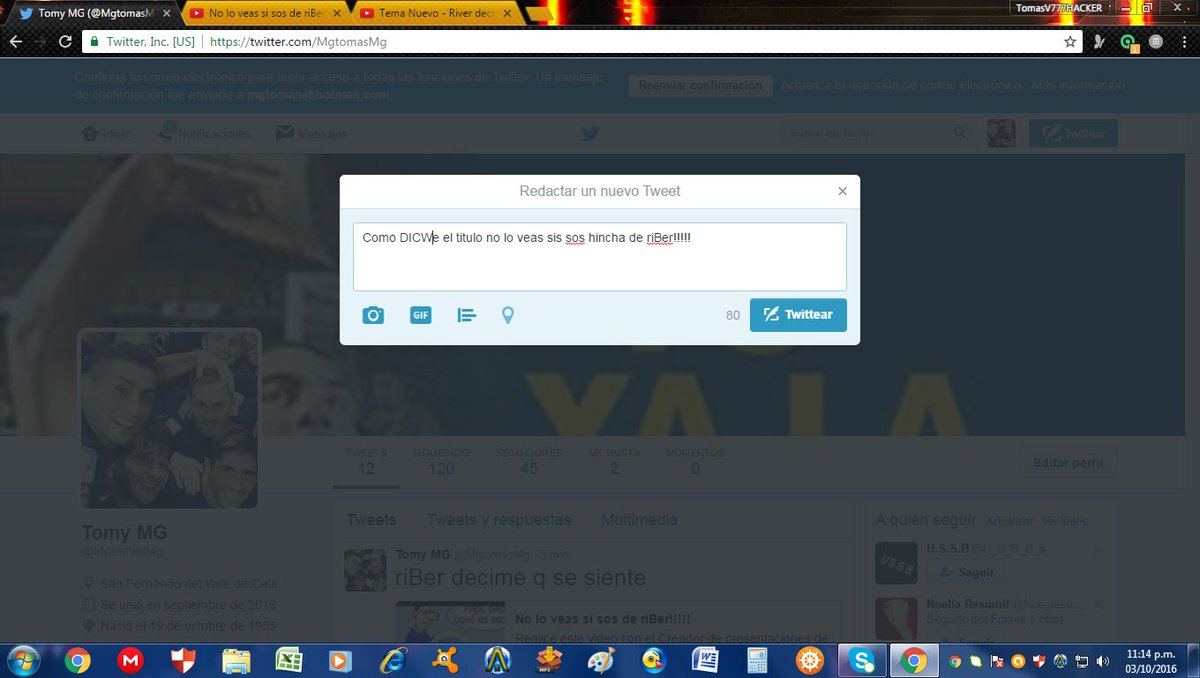
Task: Open Skype from the taskbar
Action: coord(861,660)
